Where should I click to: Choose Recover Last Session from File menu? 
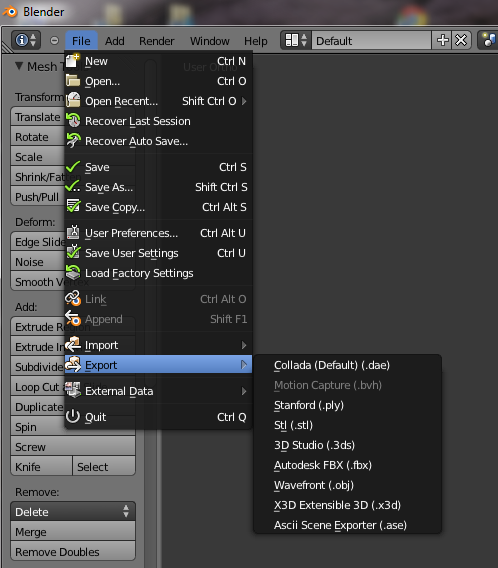(x=158, y=121)
